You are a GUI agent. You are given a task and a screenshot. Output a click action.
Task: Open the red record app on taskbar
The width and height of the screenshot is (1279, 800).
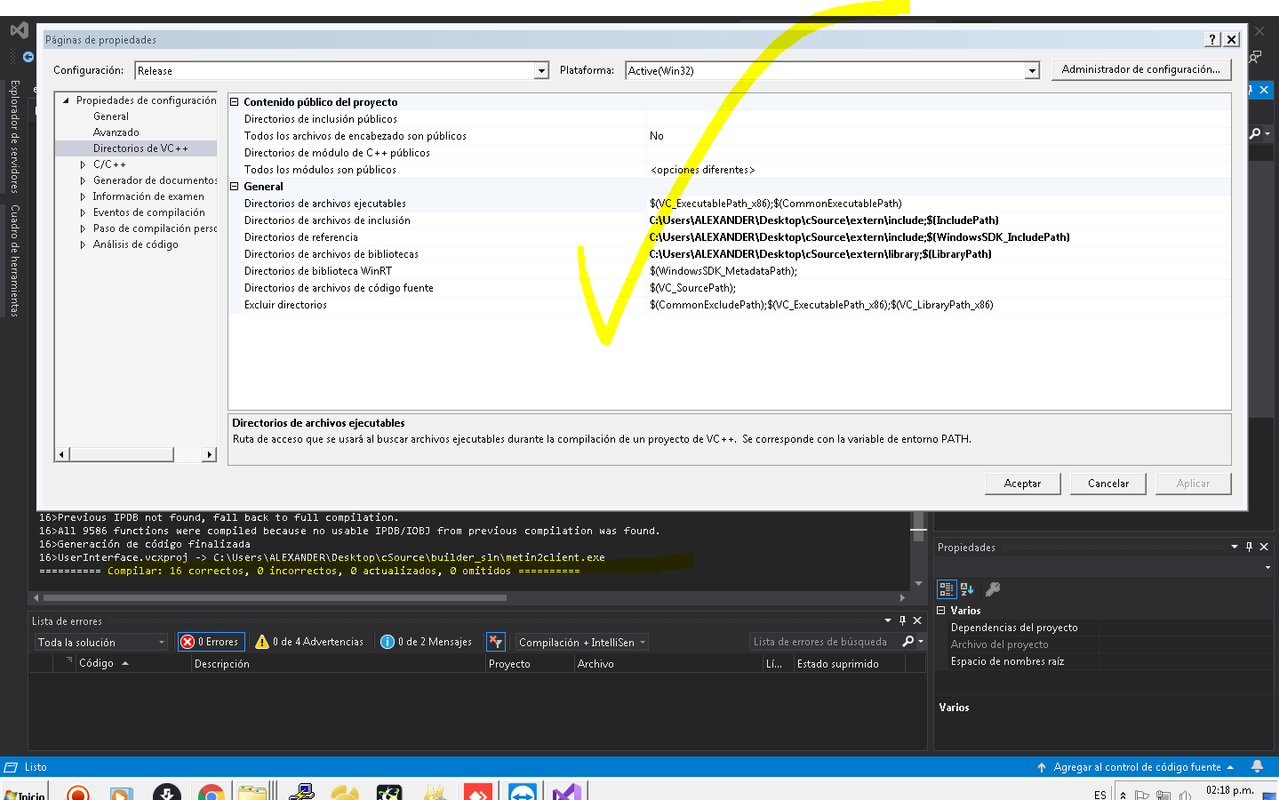tap(78, 794)
